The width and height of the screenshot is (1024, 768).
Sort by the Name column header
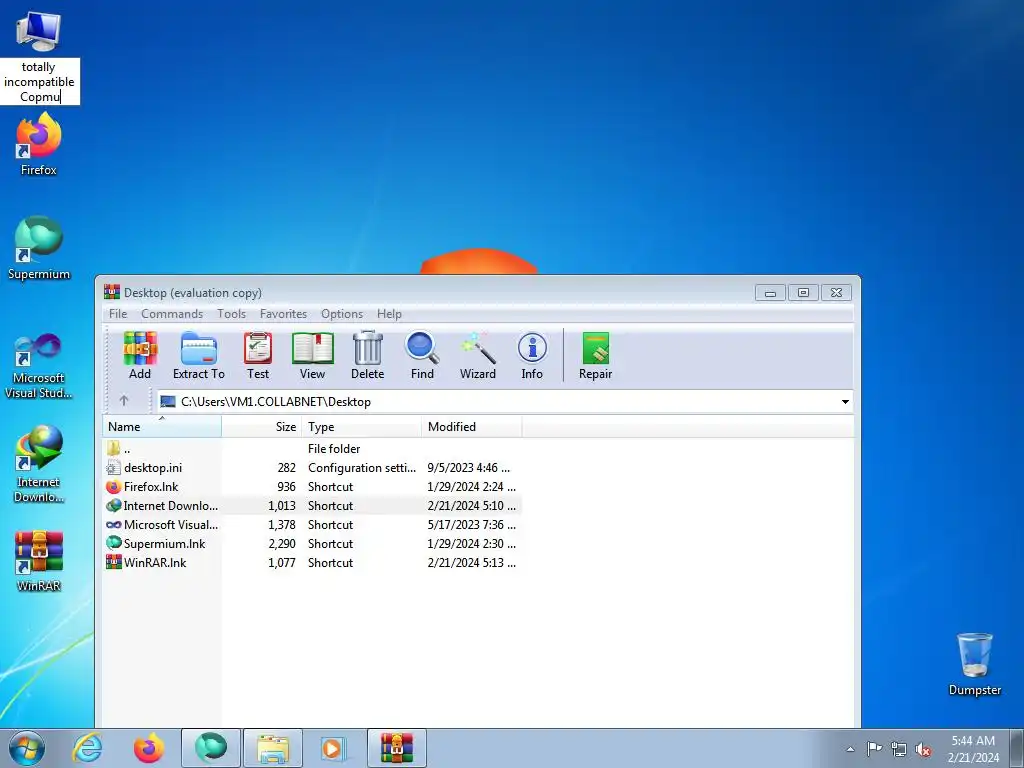pos(162,426)
